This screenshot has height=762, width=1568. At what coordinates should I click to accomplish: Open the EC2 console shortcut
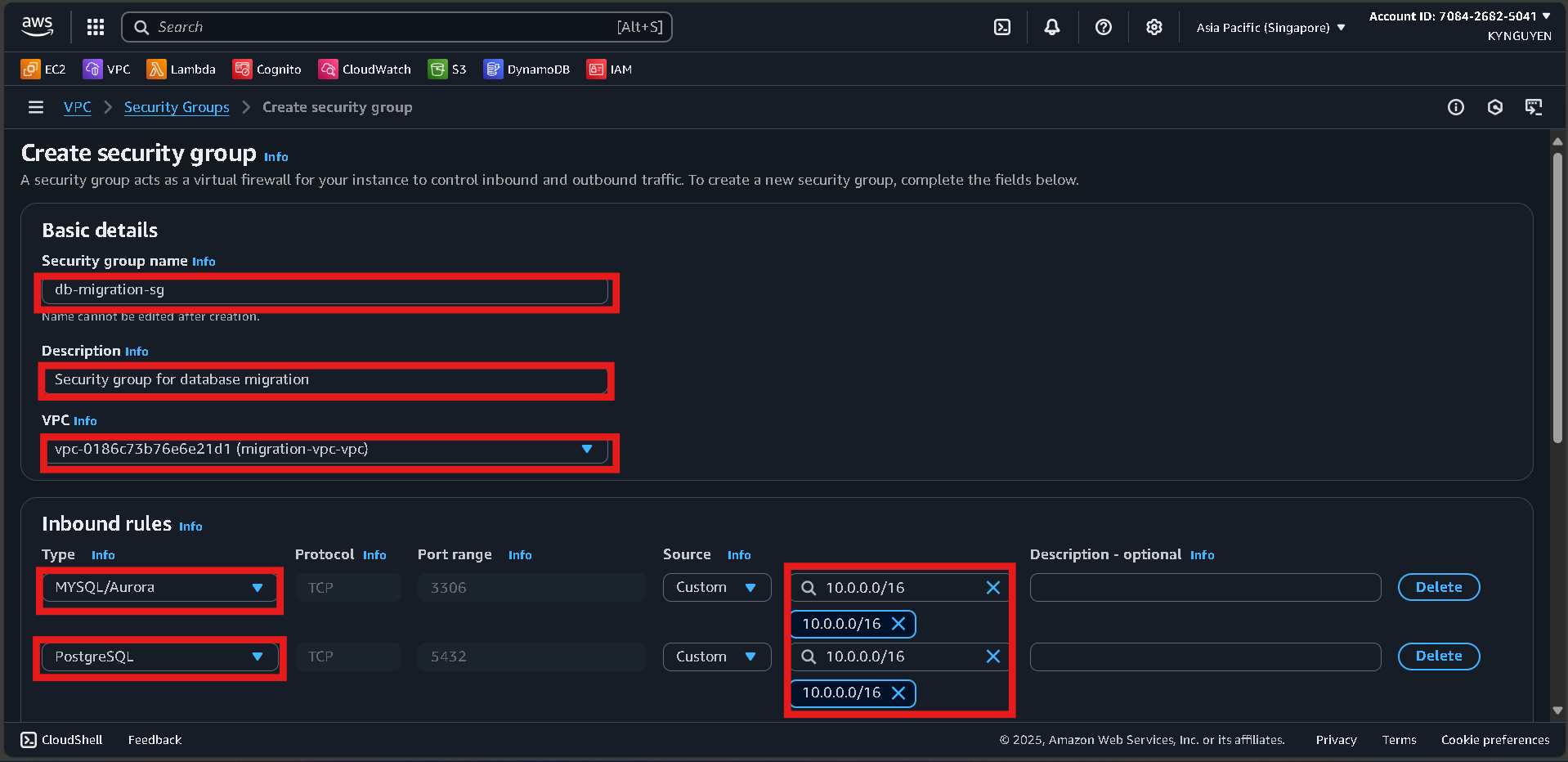pyautogui.click(x=43, y=69)
